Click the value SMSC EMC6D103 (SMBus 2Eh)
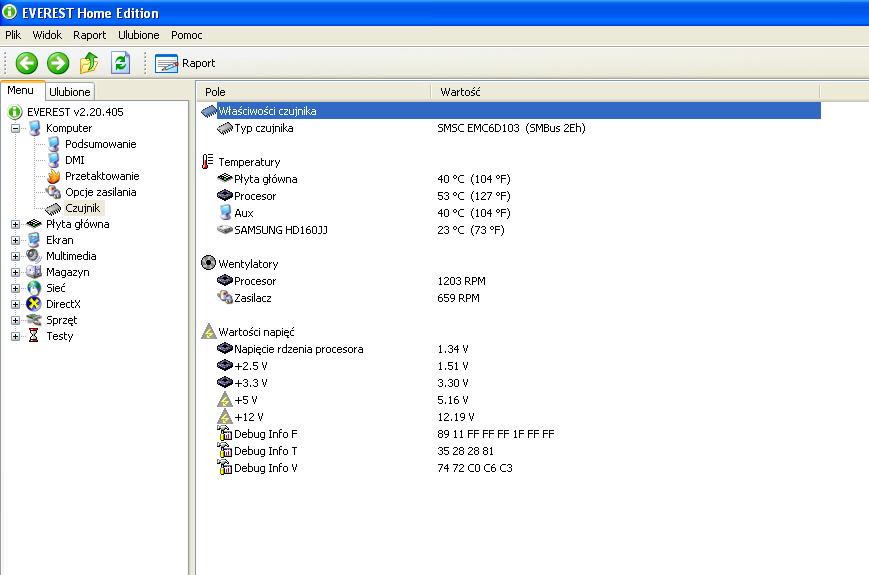The image size is (869, 575). [x=511, y=128]
